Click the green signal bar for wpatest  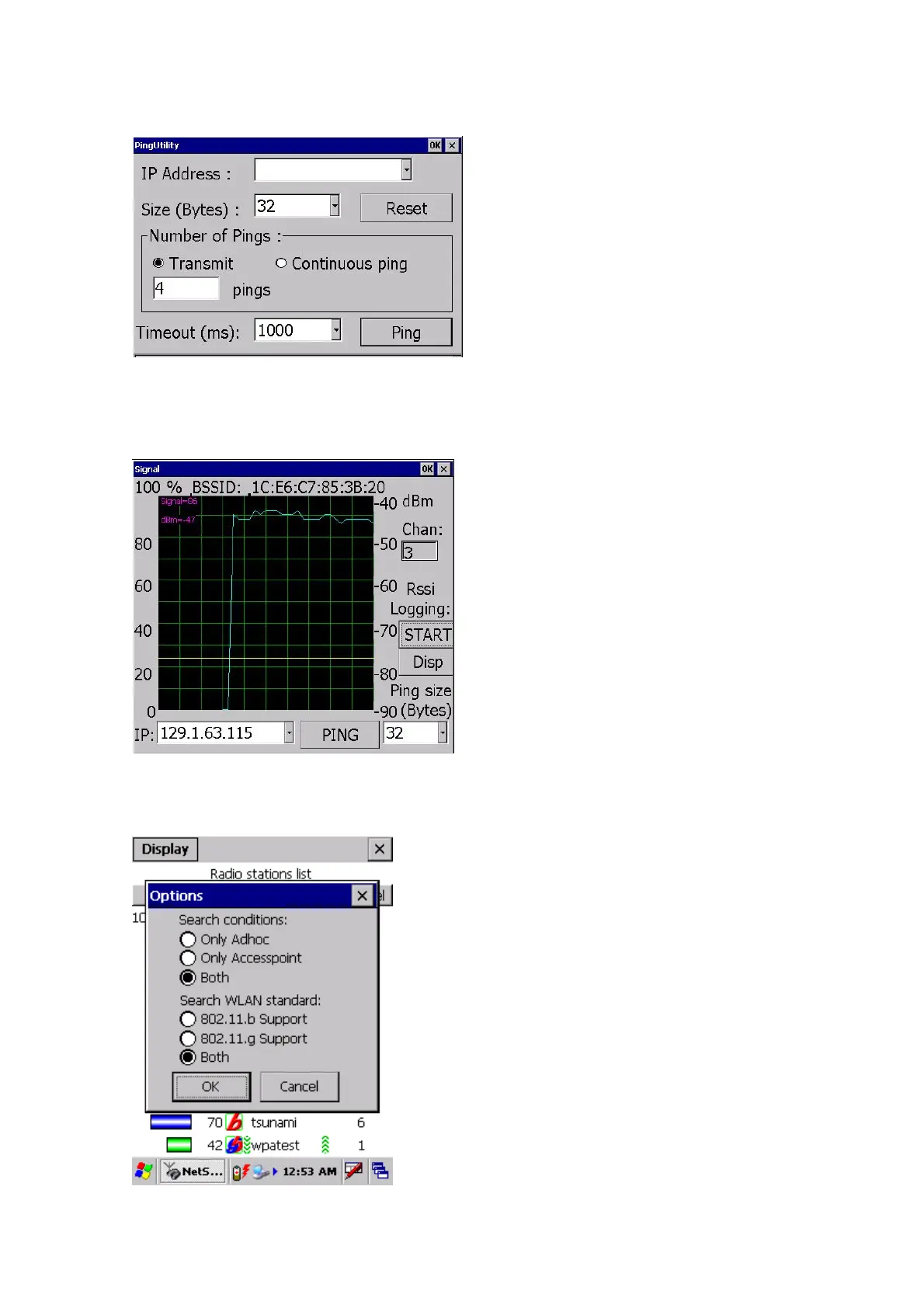point(179,1145)
